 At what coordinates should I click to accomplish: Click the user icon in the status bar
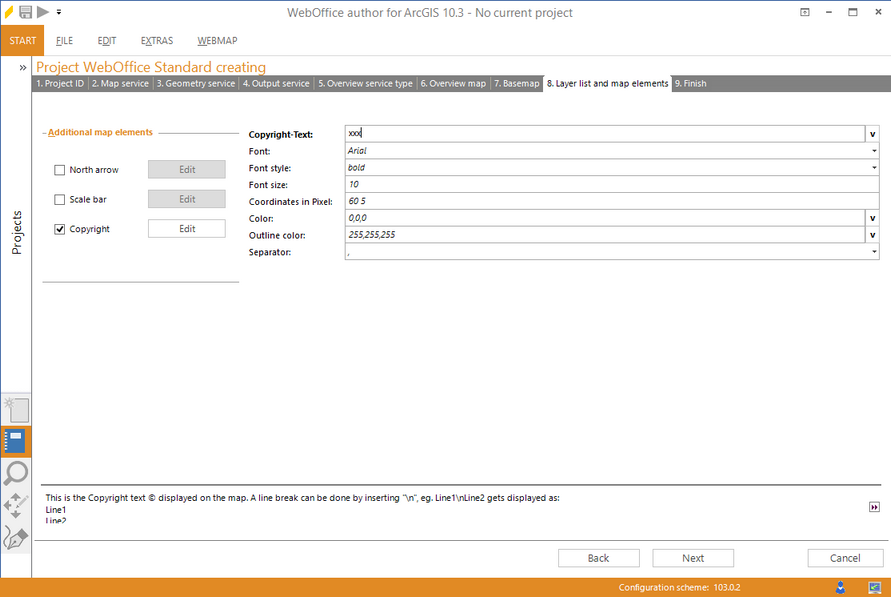tap(838, 587)
